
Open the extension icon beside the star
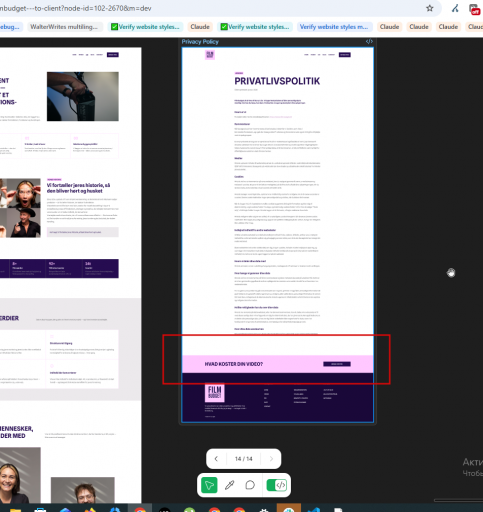(x=455, y=8)
